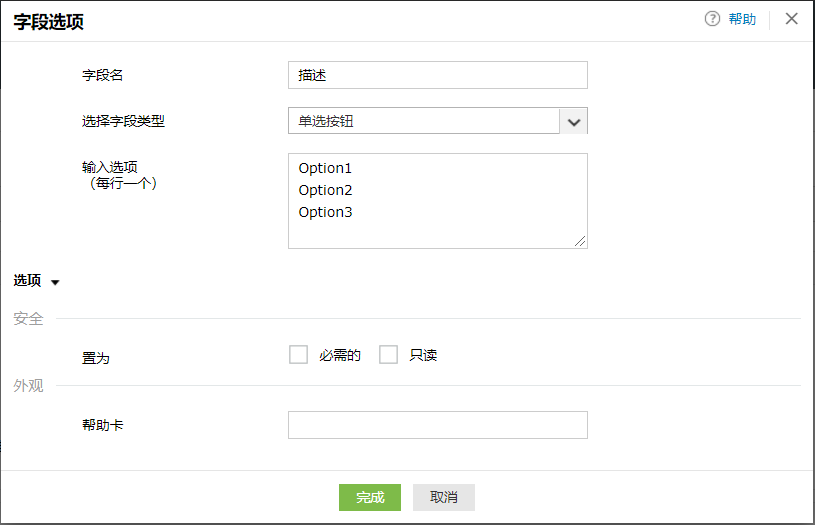The image size is (815, 525).
Task: Click the Option1 line in options box
Action: coord(326,168)
